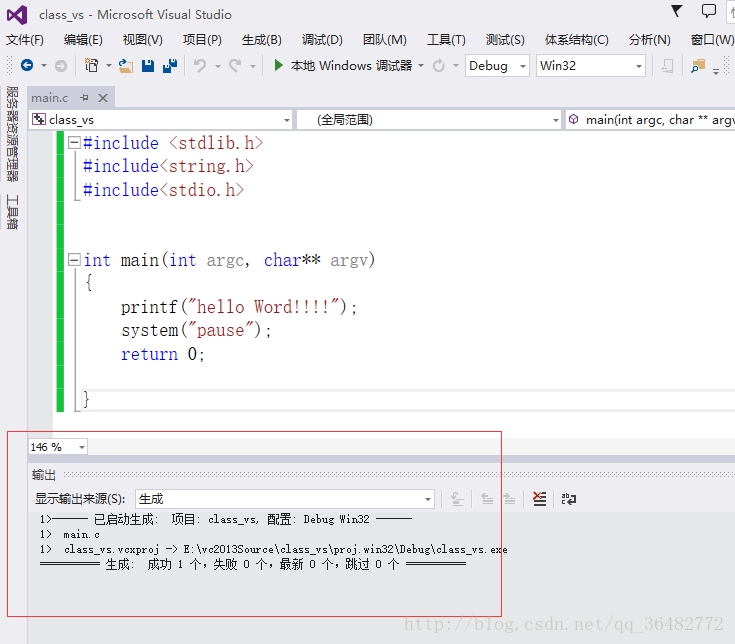The image size is (735, 644).
Task: Clear all output with the red-X icon
Action: (540, 499)
